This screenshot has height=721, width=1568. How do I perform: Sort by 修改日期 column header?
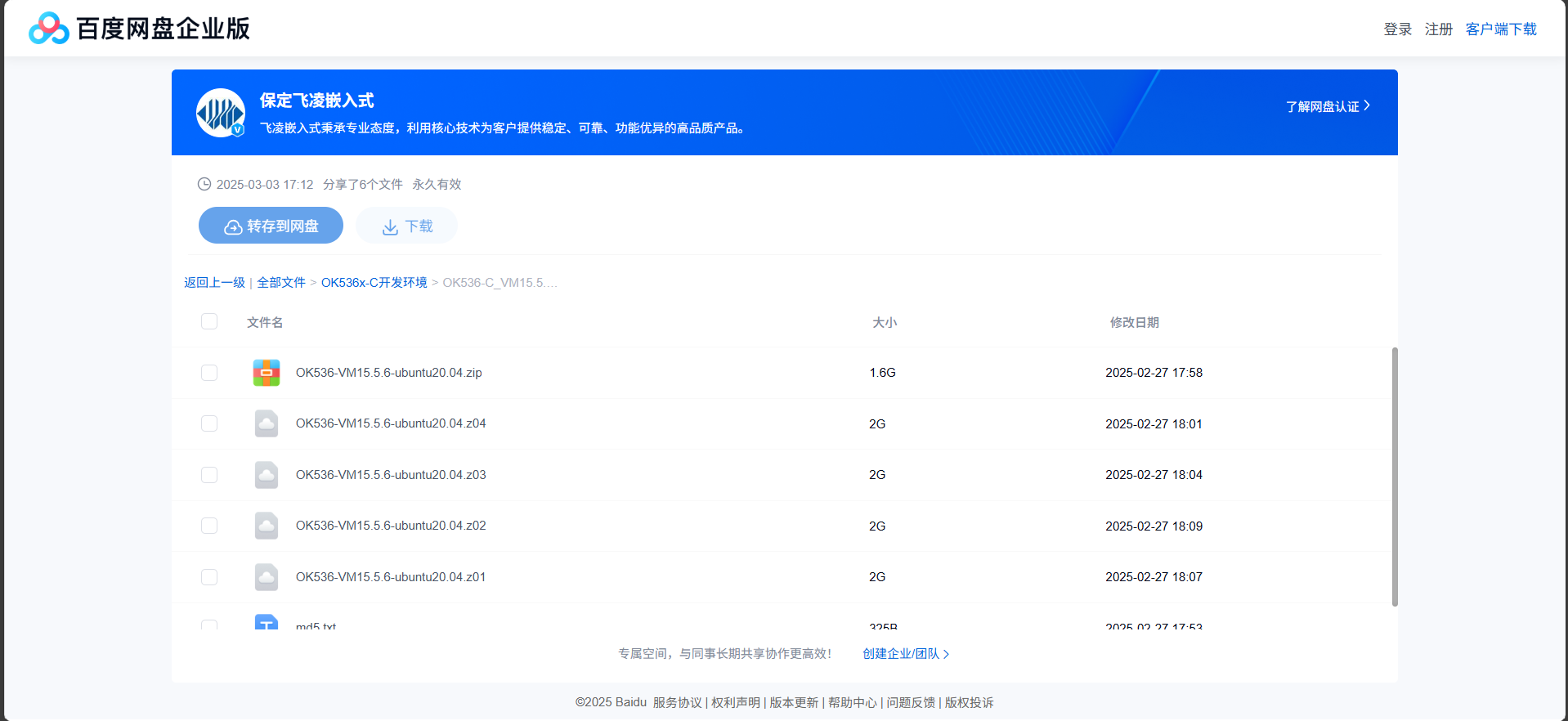click(x=1135, y=322)
